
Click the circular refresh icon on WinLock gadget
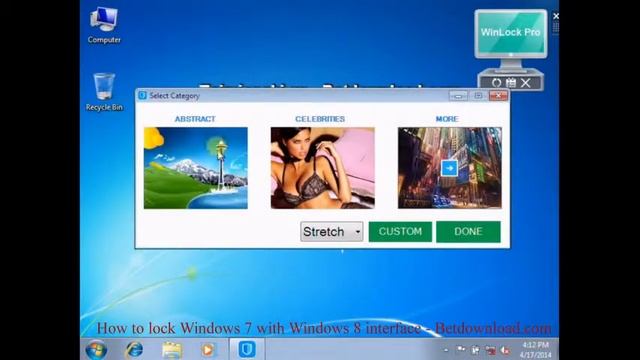(496, 83)
